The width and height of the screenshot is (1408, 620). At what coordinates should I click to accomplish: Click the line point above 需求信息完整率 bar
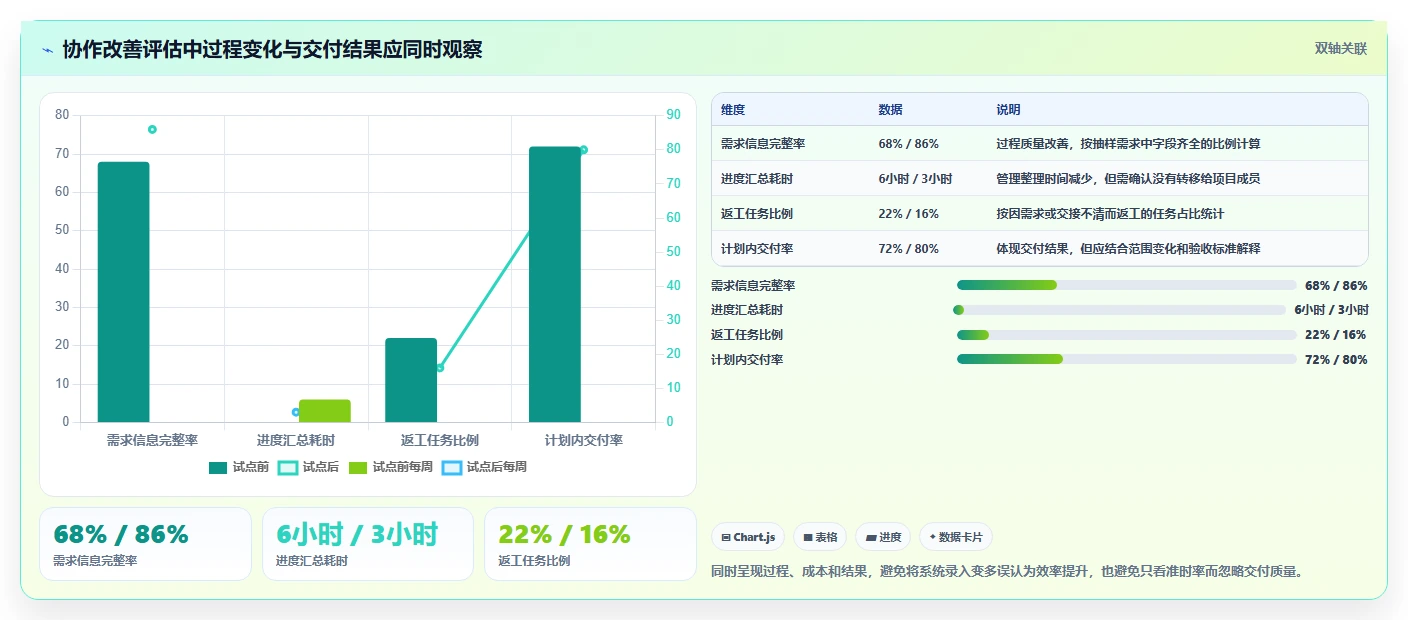point(152,129)
